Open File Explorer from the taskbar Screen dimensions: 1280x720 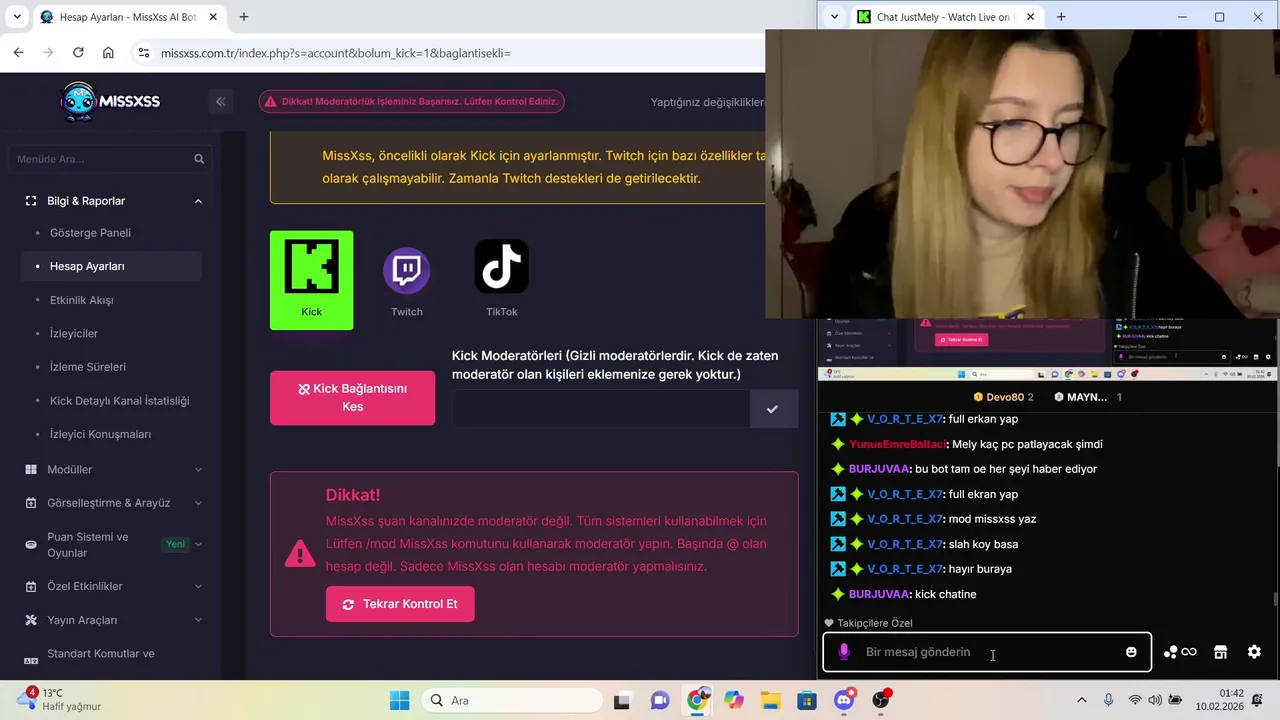(x=770, y=700)
